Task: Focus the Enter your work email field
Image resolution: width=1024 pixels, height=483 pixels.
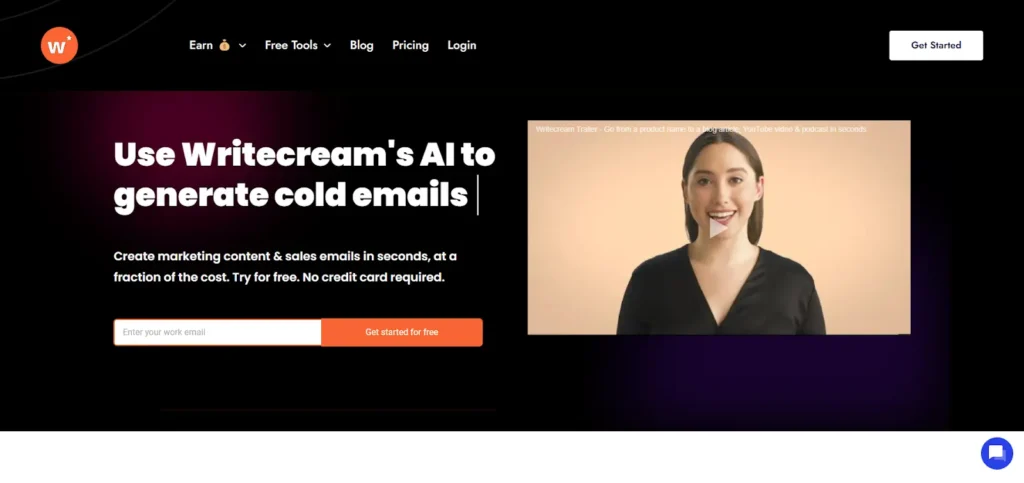Action: pyautogui.click(x=217, y=332)
